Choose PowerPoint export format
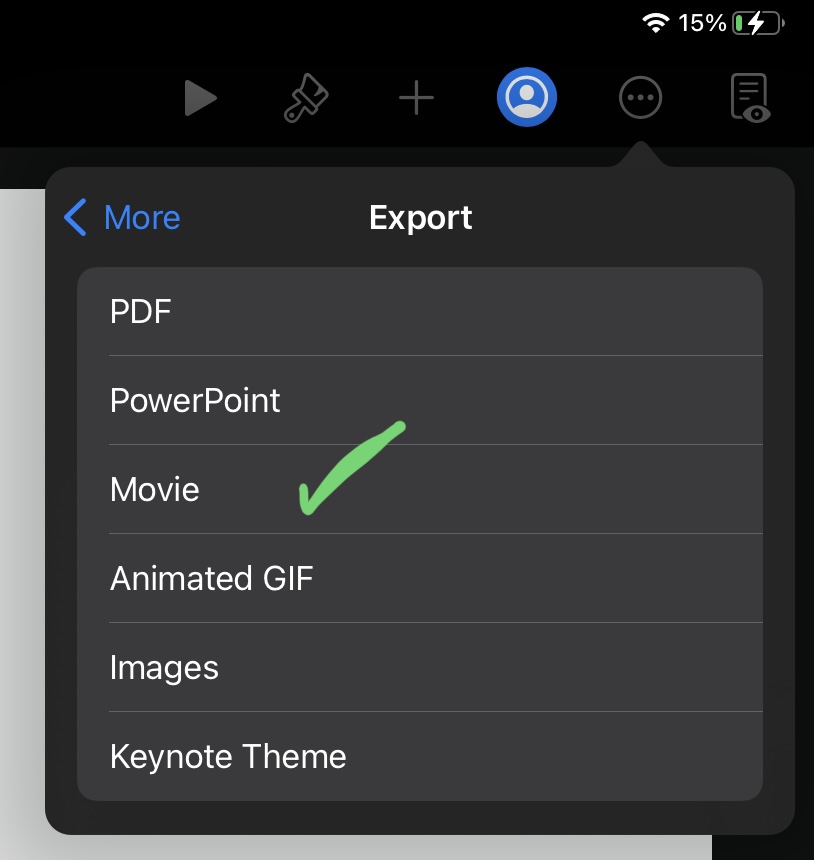Screen dimensions: 814x860 tap(420, 400)
